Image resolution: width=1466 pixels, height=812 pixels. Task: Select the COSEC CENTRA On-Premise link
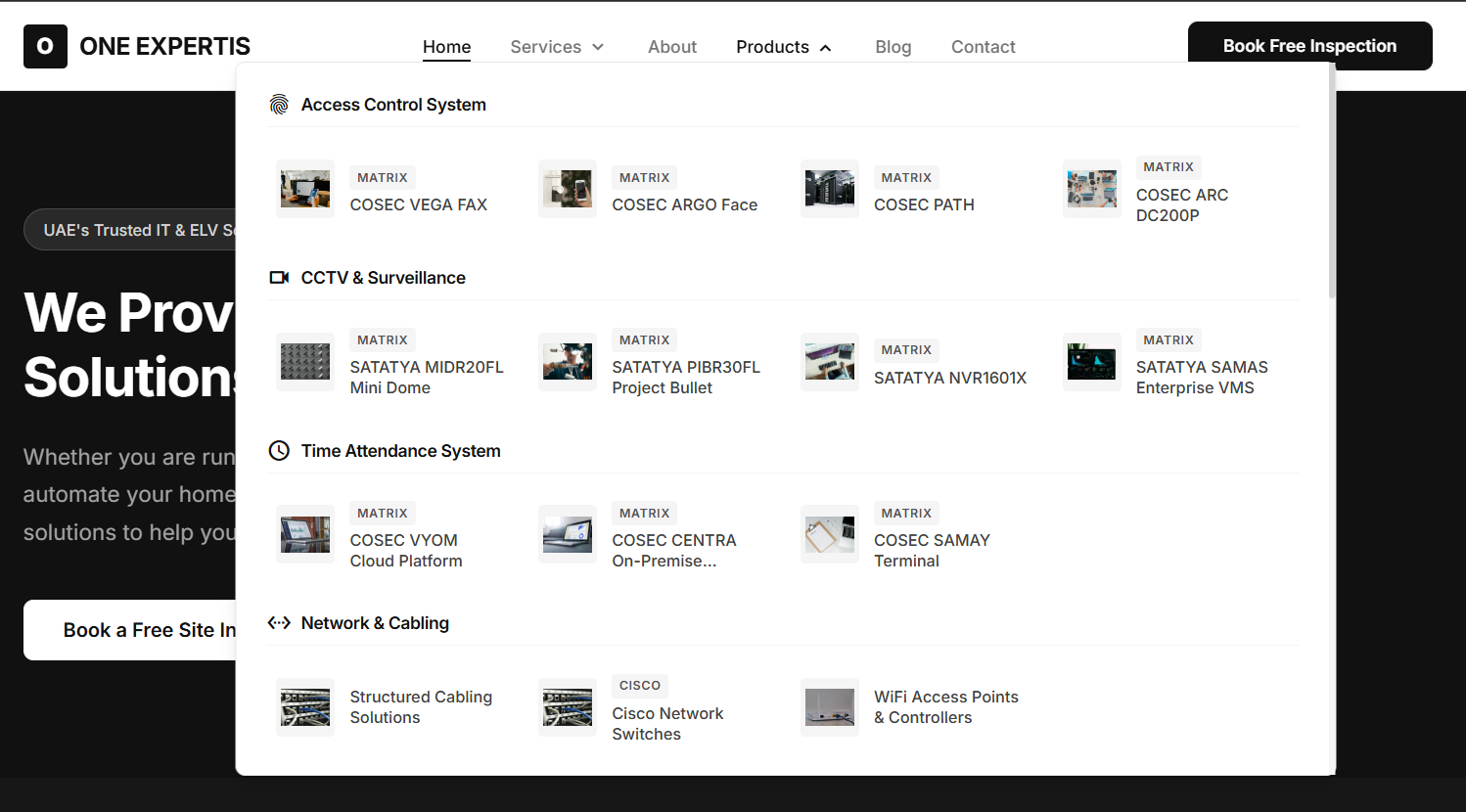pos(674,551)
